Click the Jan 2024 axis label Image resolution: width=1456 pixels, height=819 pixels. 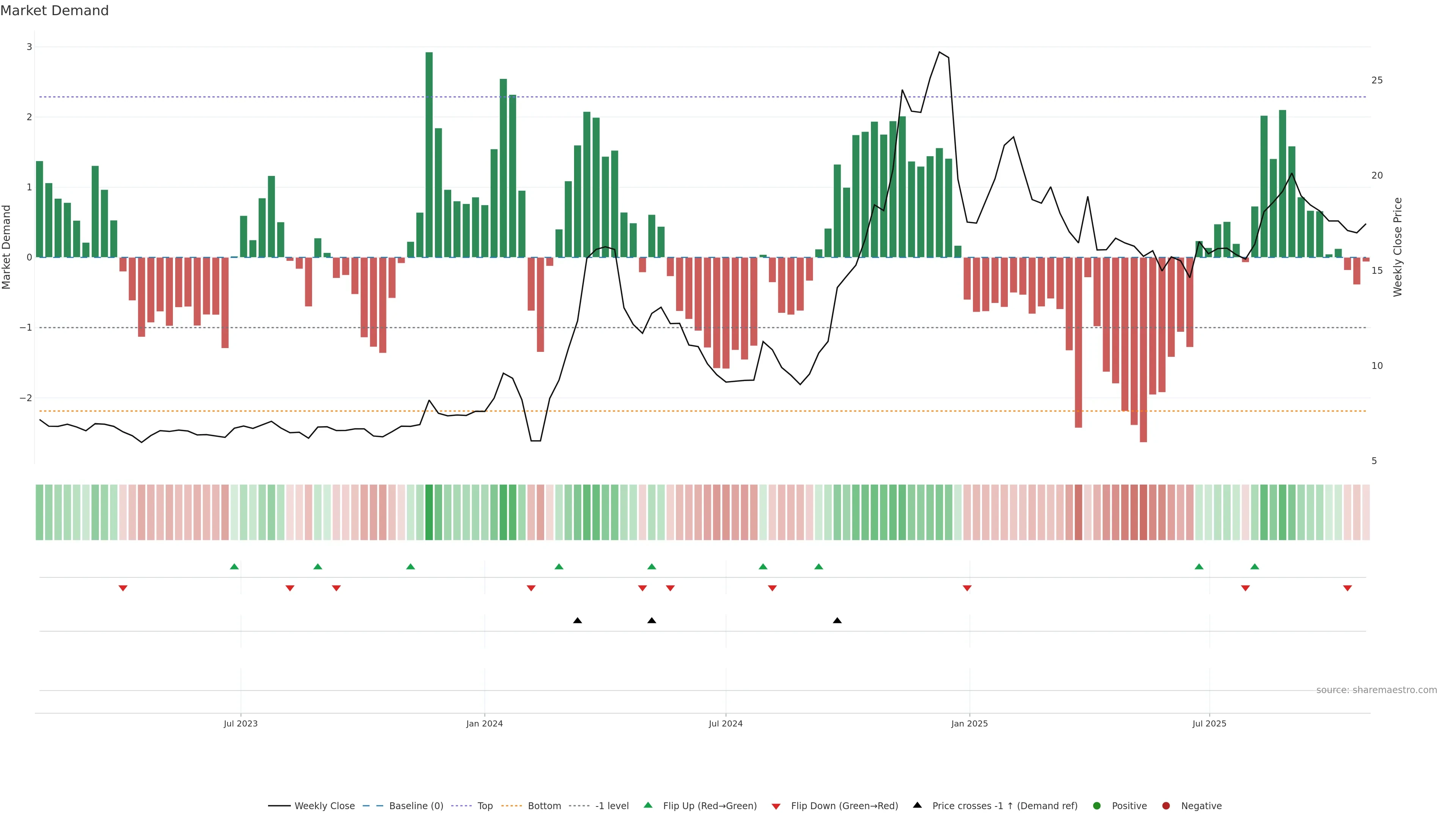tap(485, 724)
